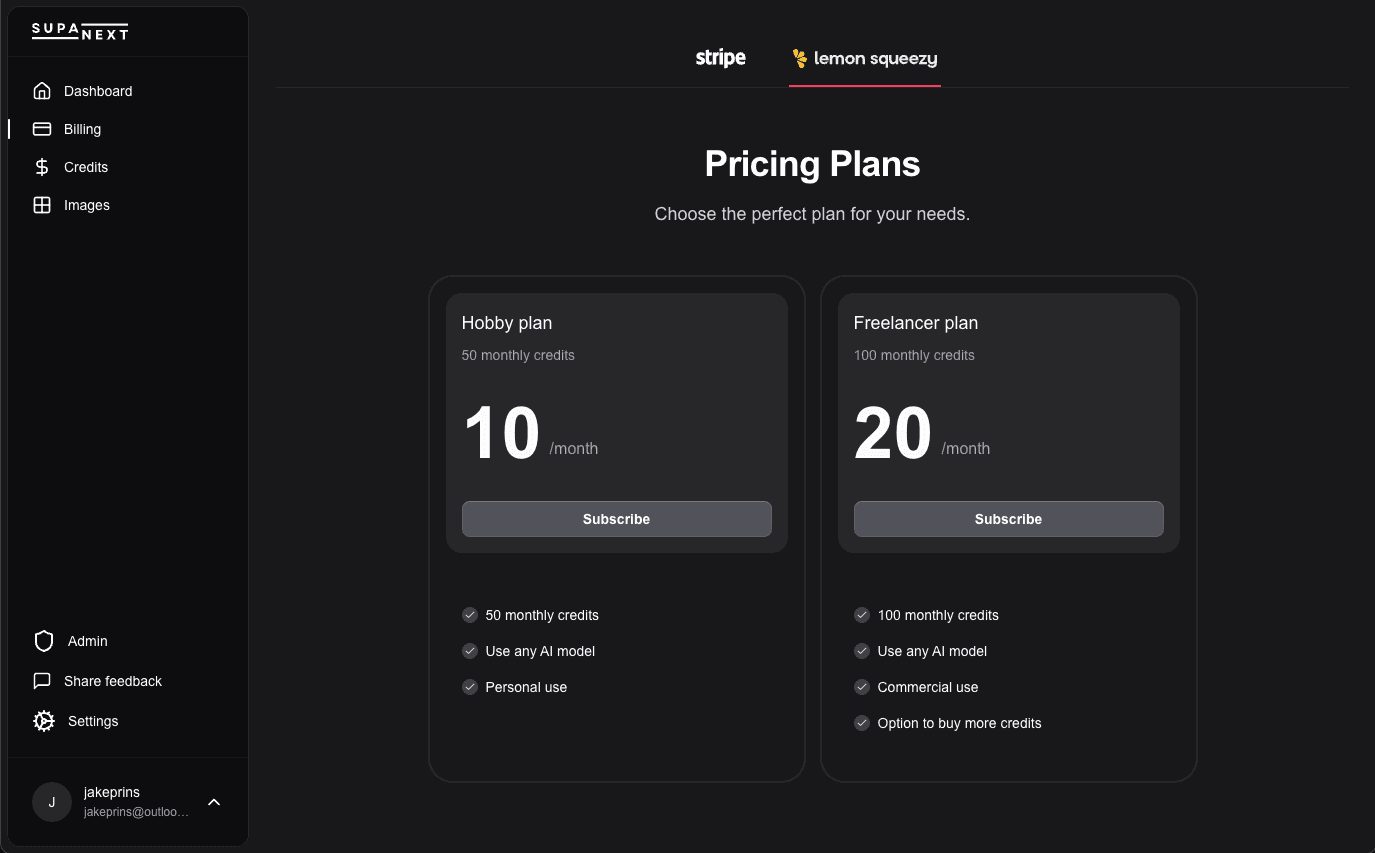Open the Share feedback link text
This screenshot has width=1375, height=853.
click(113, 681)
